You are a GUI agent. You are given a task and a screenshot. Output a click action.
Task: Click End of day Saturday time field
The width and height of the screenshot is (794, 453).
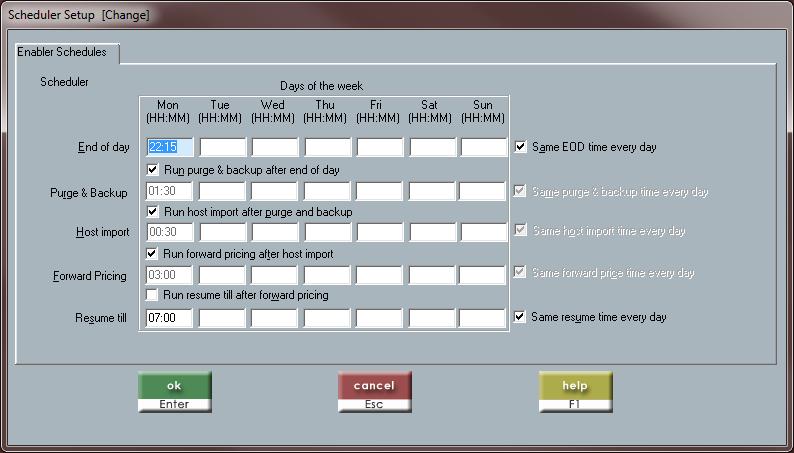click(x=432, y=147)
